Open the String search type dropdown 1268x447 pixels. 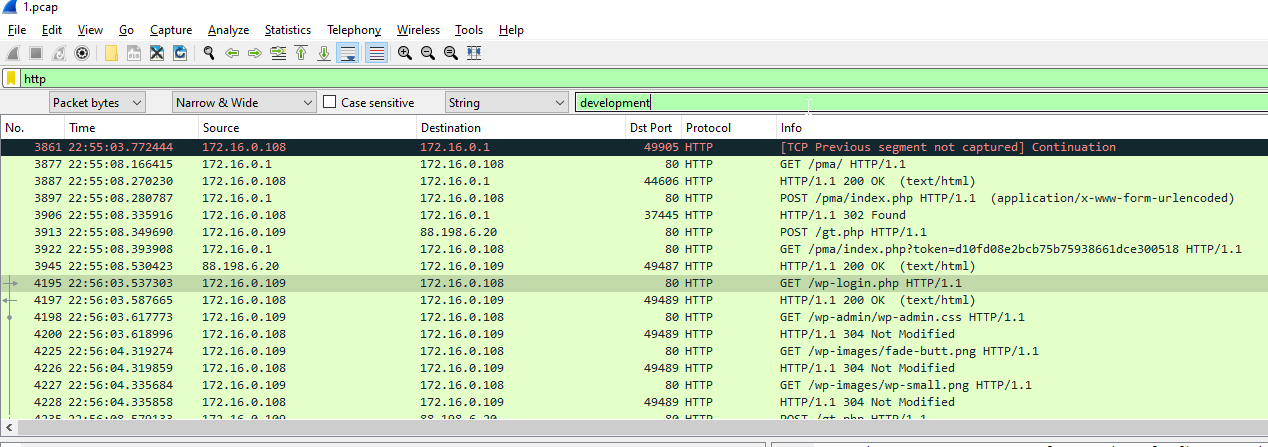[506, 102]
